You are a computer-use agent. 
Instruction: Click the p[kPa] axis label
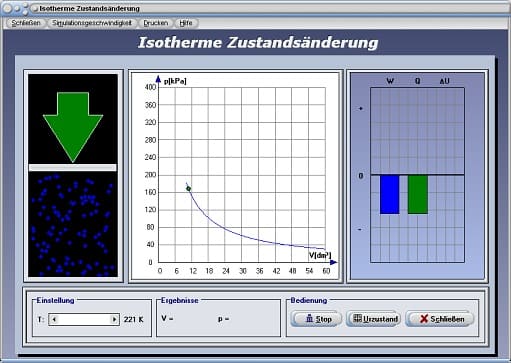(175, 81)
